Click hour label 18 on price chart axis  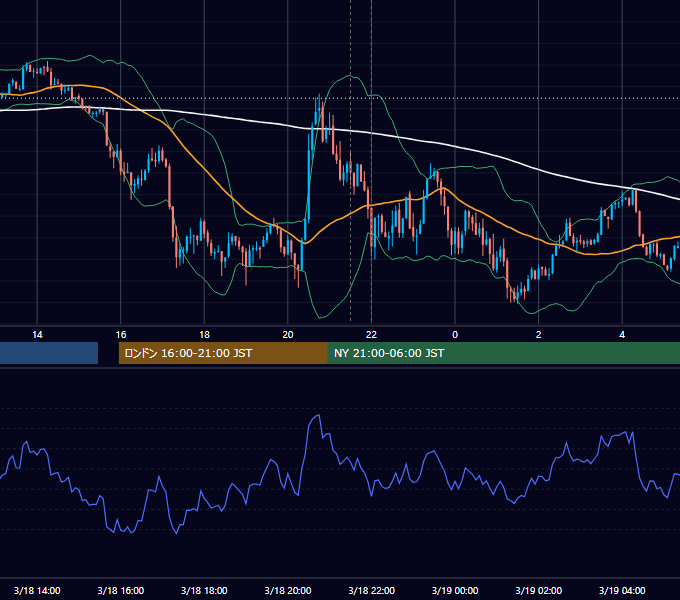point(204,335)
